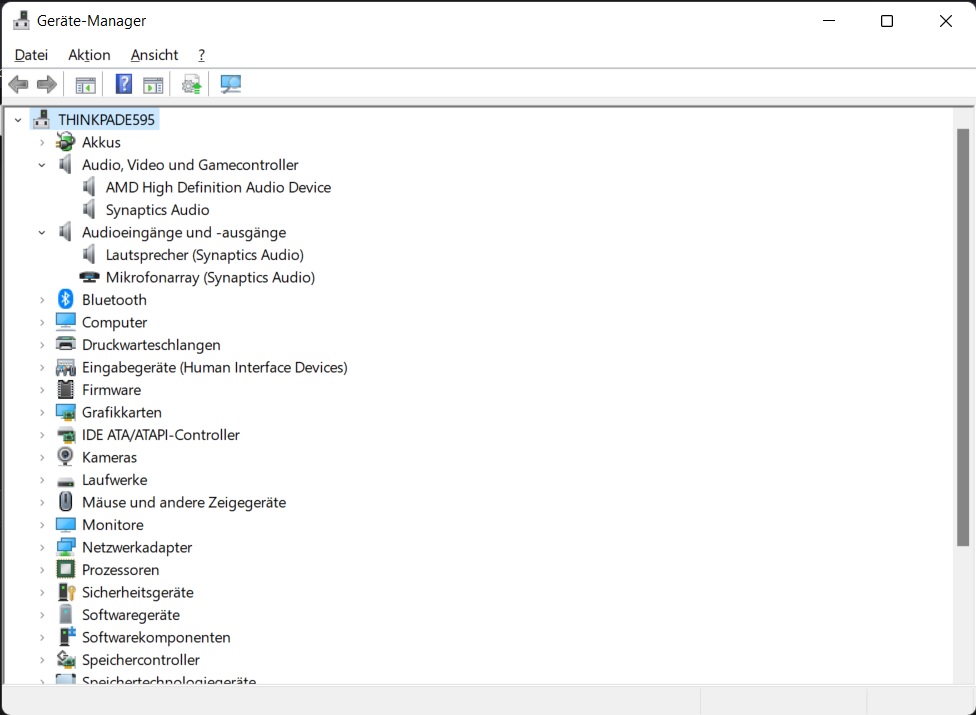Screen dimensions: 976x715
Task: Expand the Grafikkarten category chevron
Action: click(42, 413)
